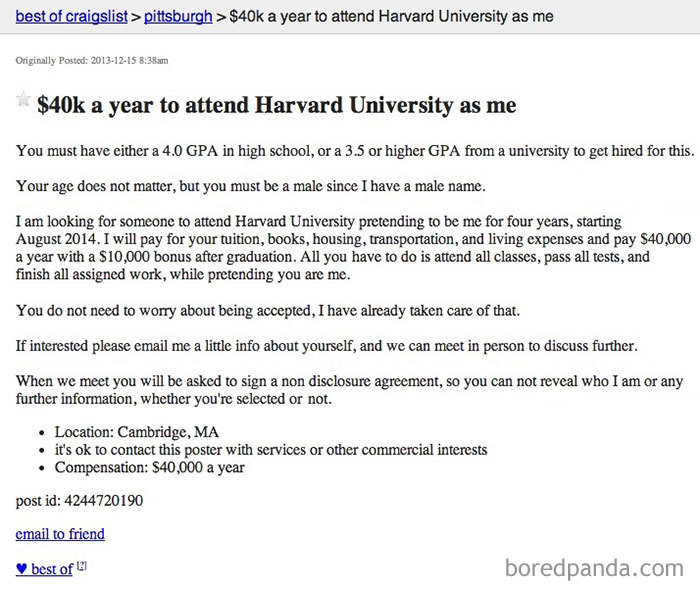Click the heart icon next to best of
Image resolution: width=700 pixels, height=590 pixels.
(21, 569)
